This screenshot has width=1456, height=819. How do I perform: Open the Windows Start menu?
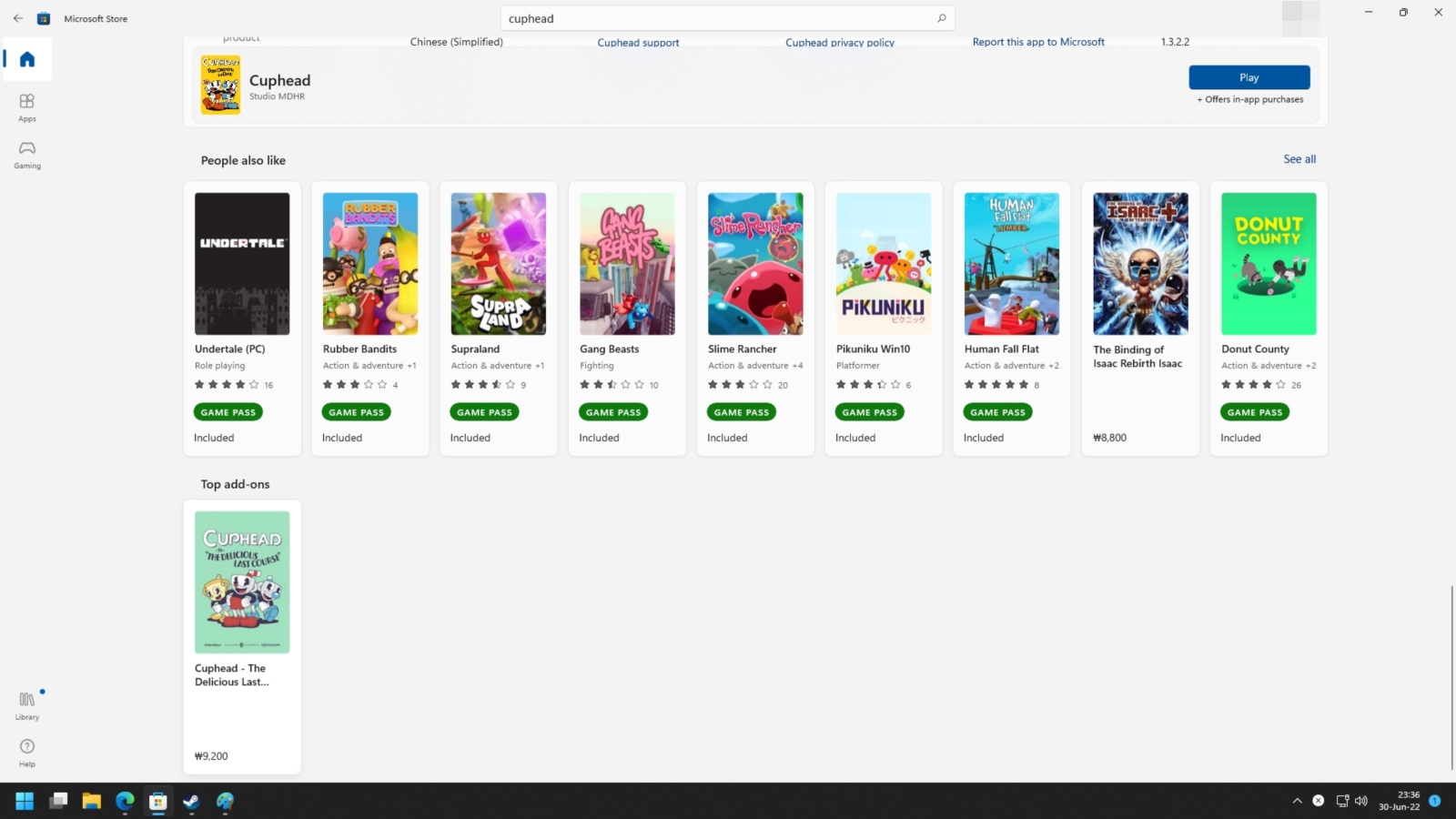point(25,801)
